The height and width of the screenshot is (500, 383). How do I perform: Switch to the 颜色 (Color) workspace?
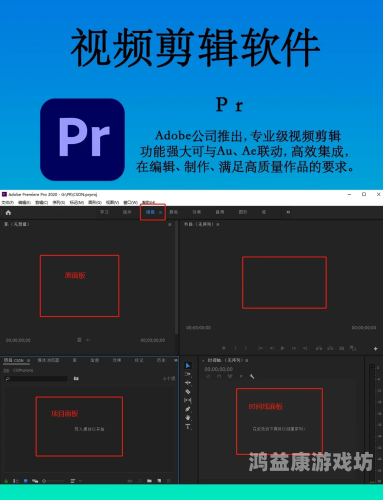point(173,212)
